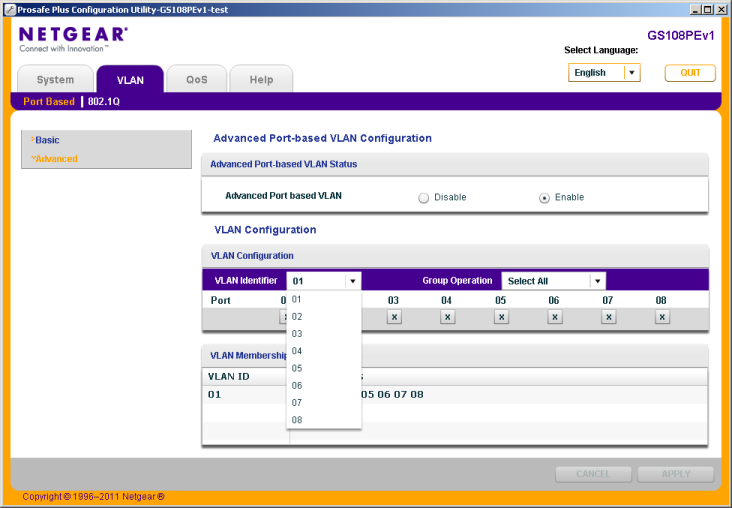
Task: Toggle port 08 membership box
Action: (x=662, y=317)
